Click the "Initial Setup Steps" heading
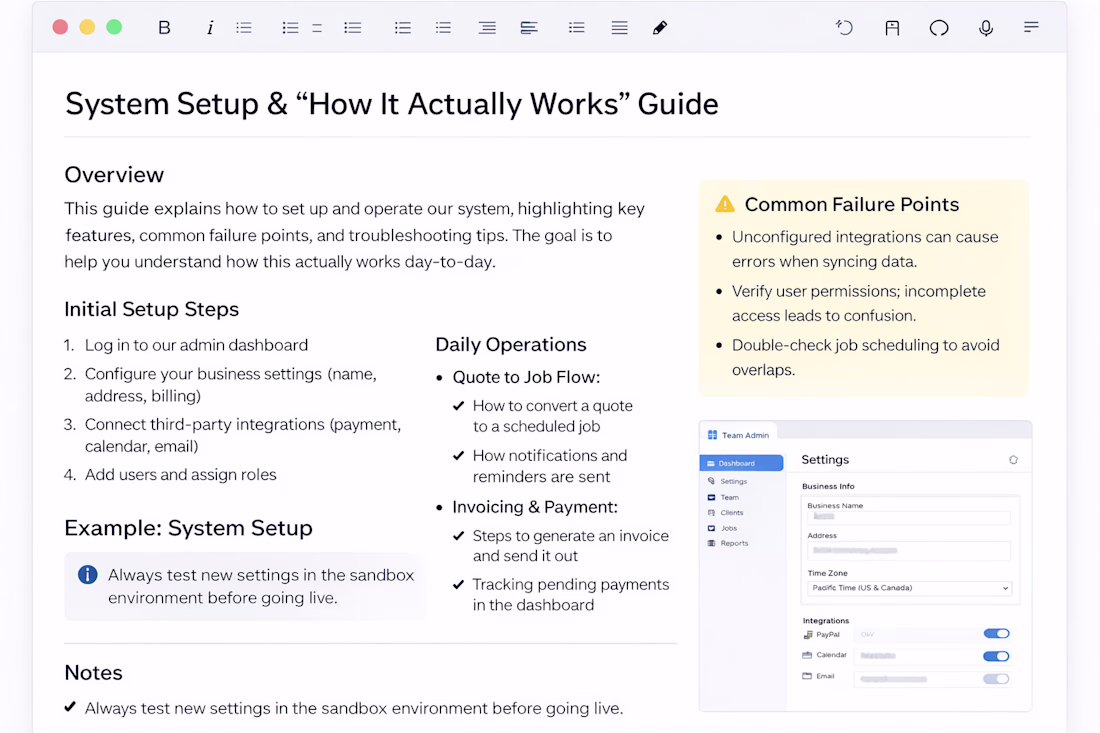 152,309
